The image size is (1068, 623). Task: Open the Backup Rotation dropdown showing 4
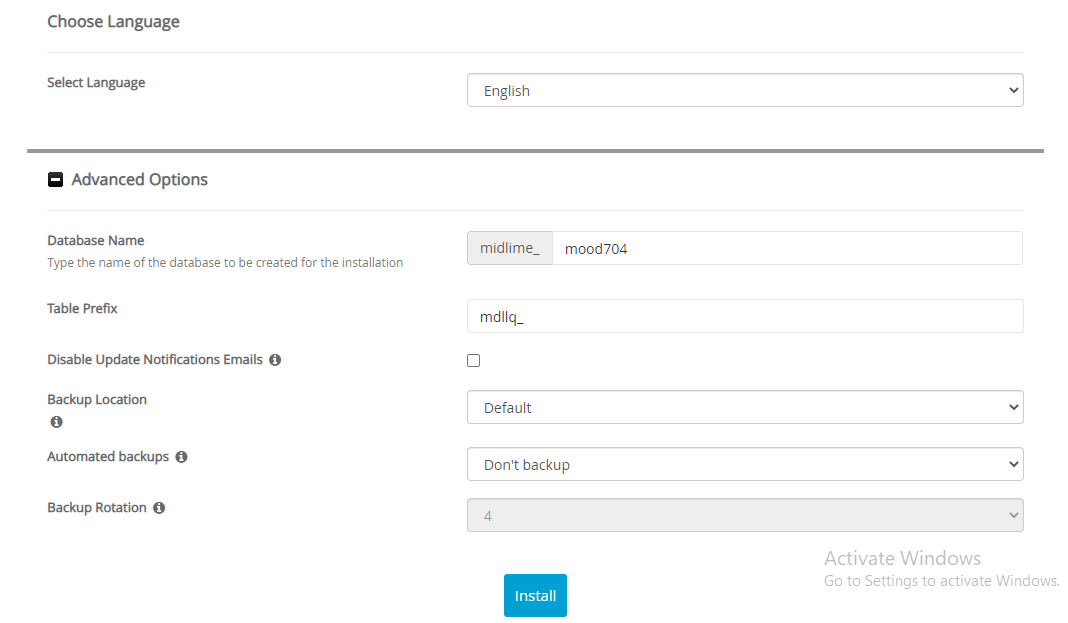(744, 514)
